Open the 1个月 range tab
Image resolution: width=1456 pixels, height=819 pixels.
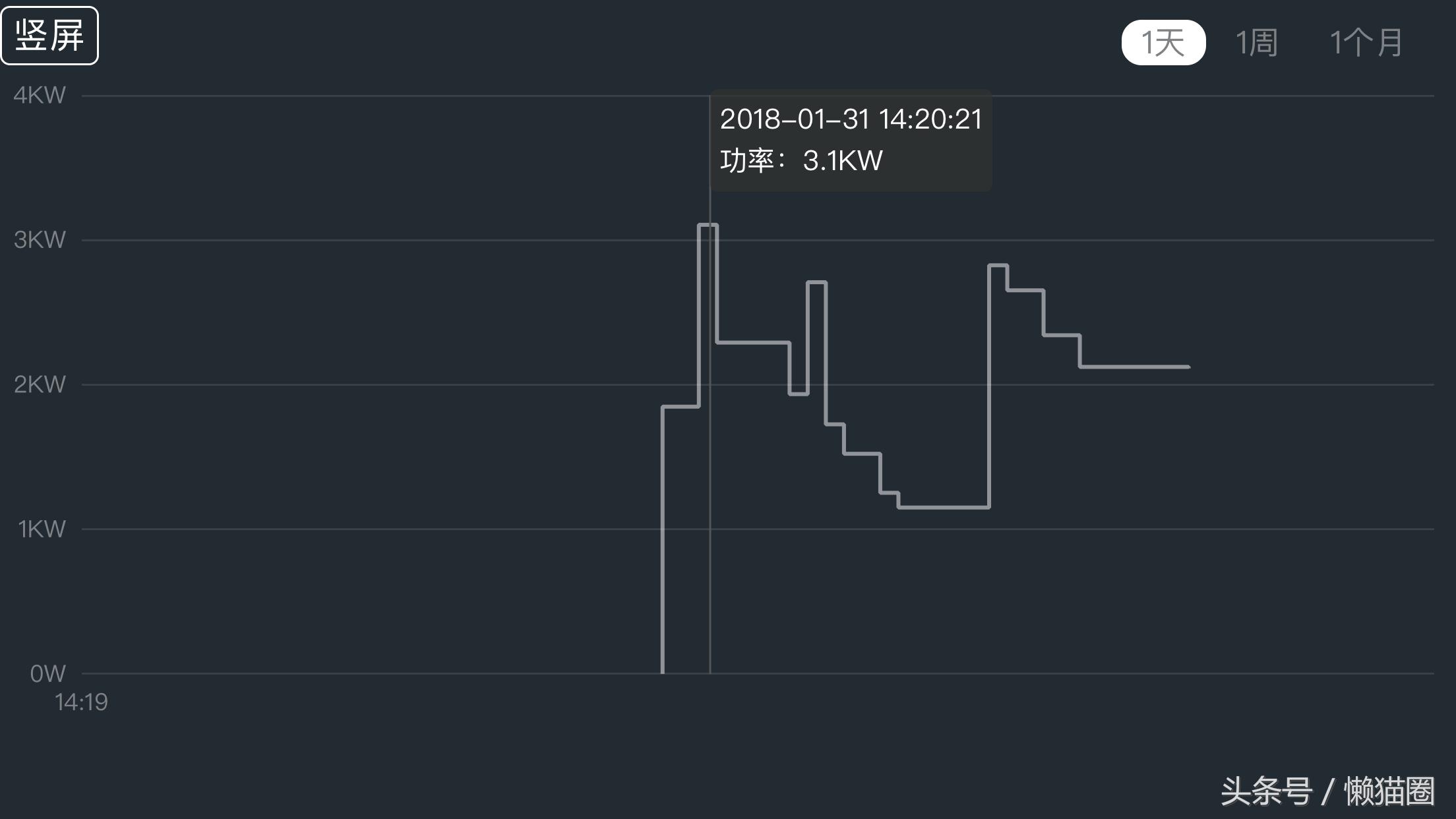[x=1366, y=43]
